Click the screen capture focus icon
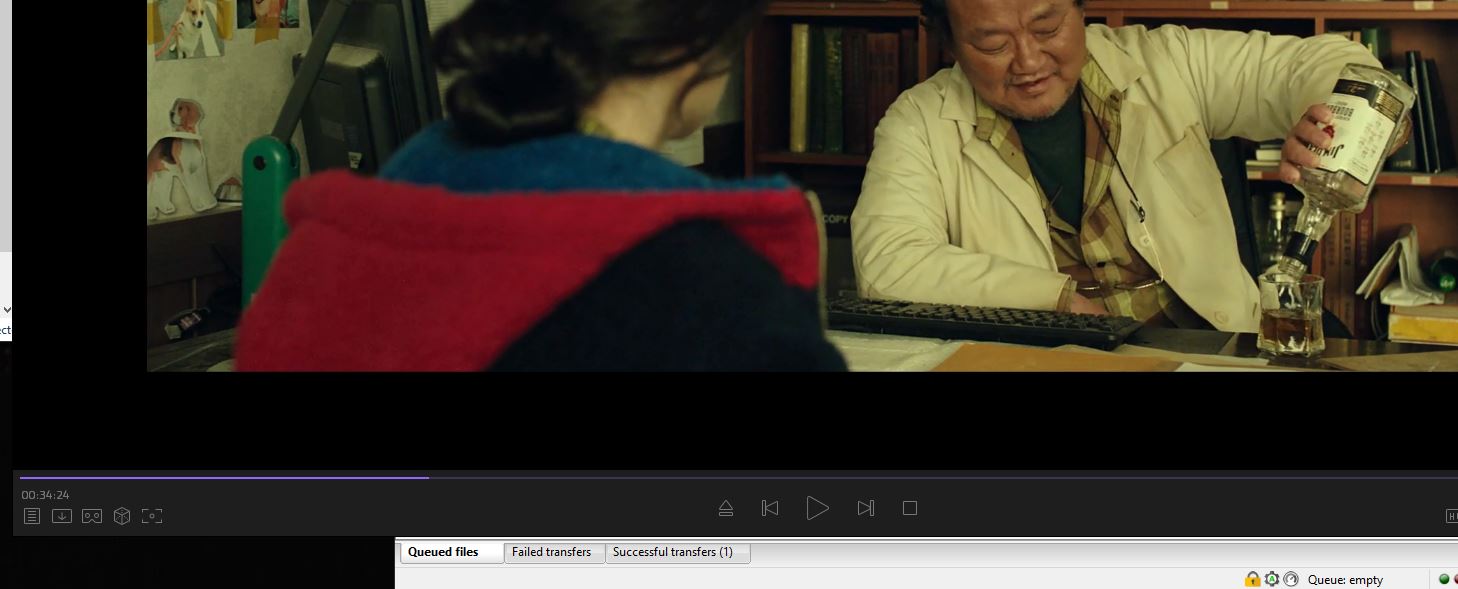 pos(152,516)
